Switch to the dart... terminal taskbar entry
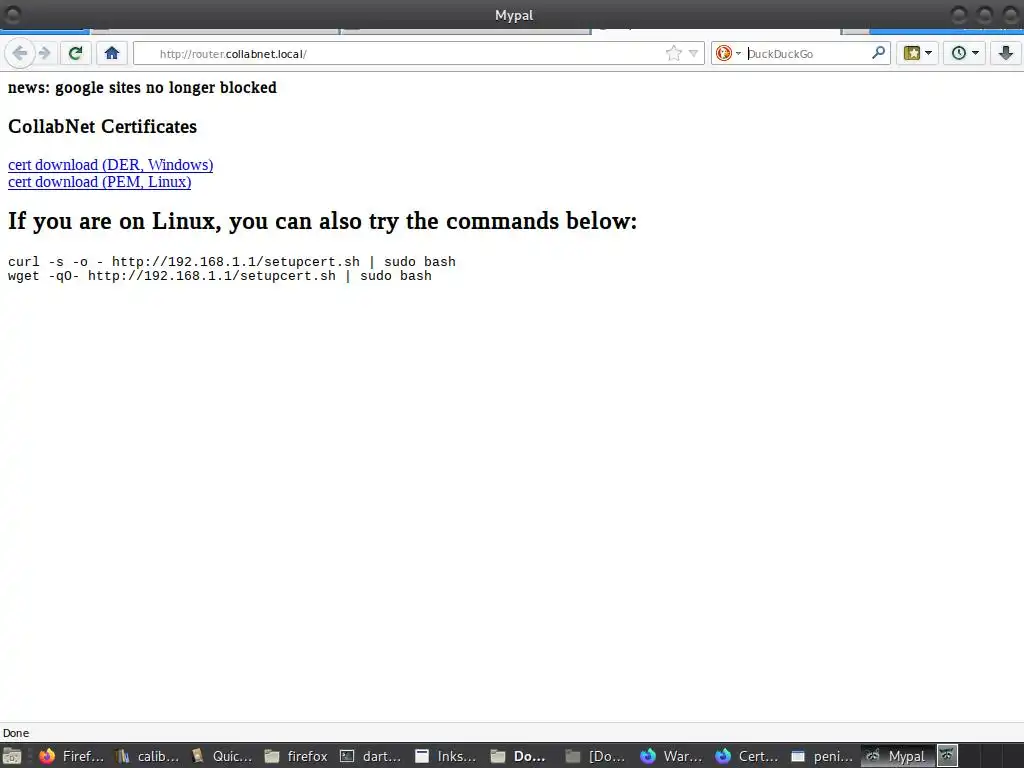The width and height of the screenshot is (1024, 768). click(372, 756)
